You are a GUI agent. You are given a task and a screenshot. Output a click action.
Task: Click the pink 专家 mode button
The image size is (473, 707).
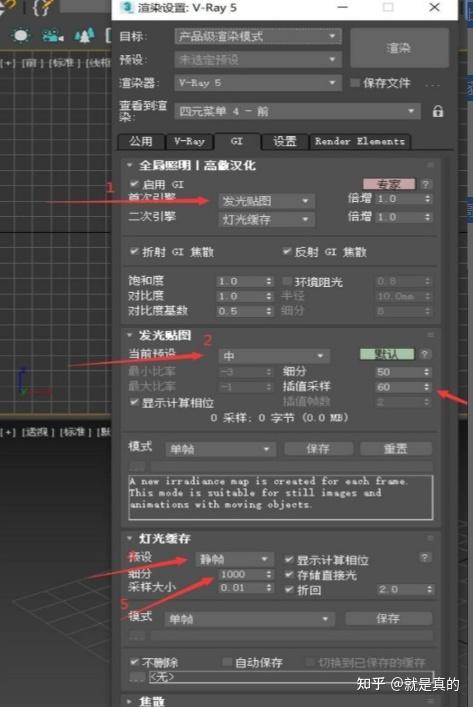pos(389,184)
